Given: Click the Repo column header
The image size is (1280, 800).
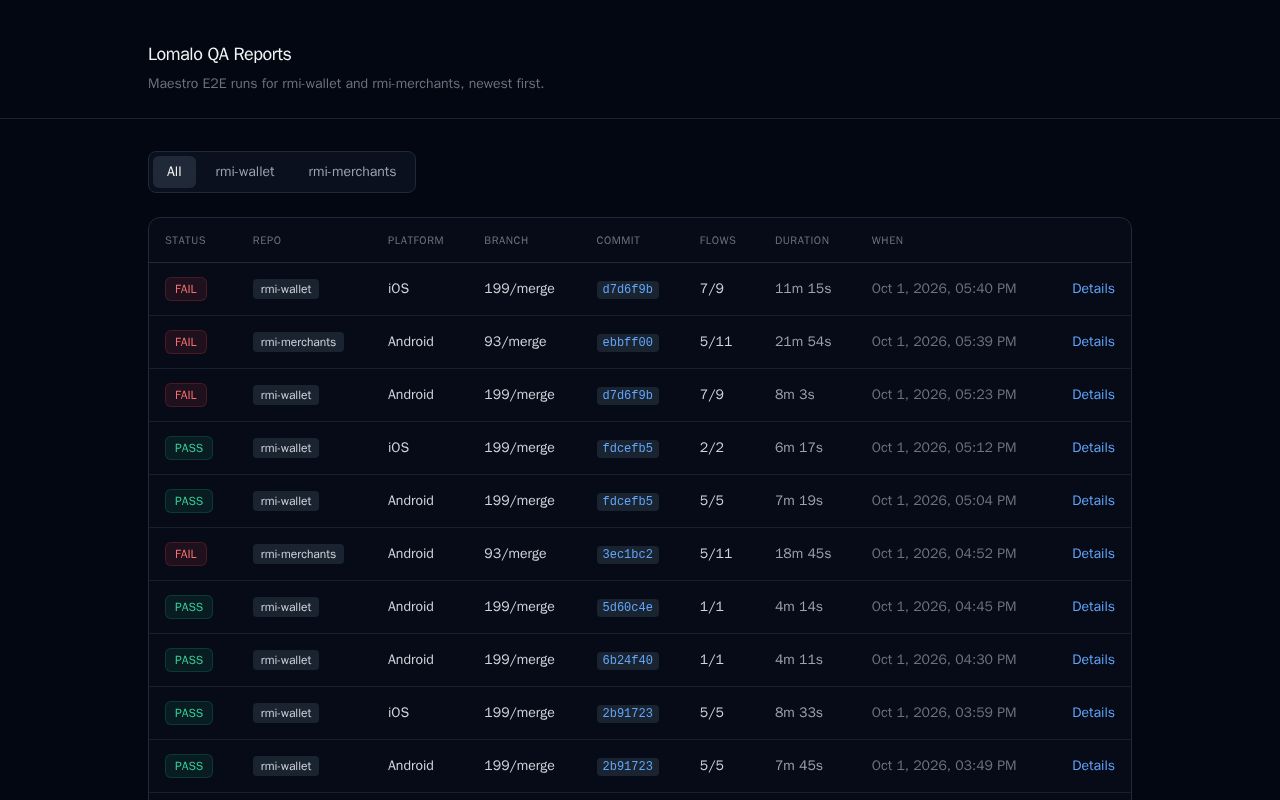Looking at the screenshot, I should (267, 240).
